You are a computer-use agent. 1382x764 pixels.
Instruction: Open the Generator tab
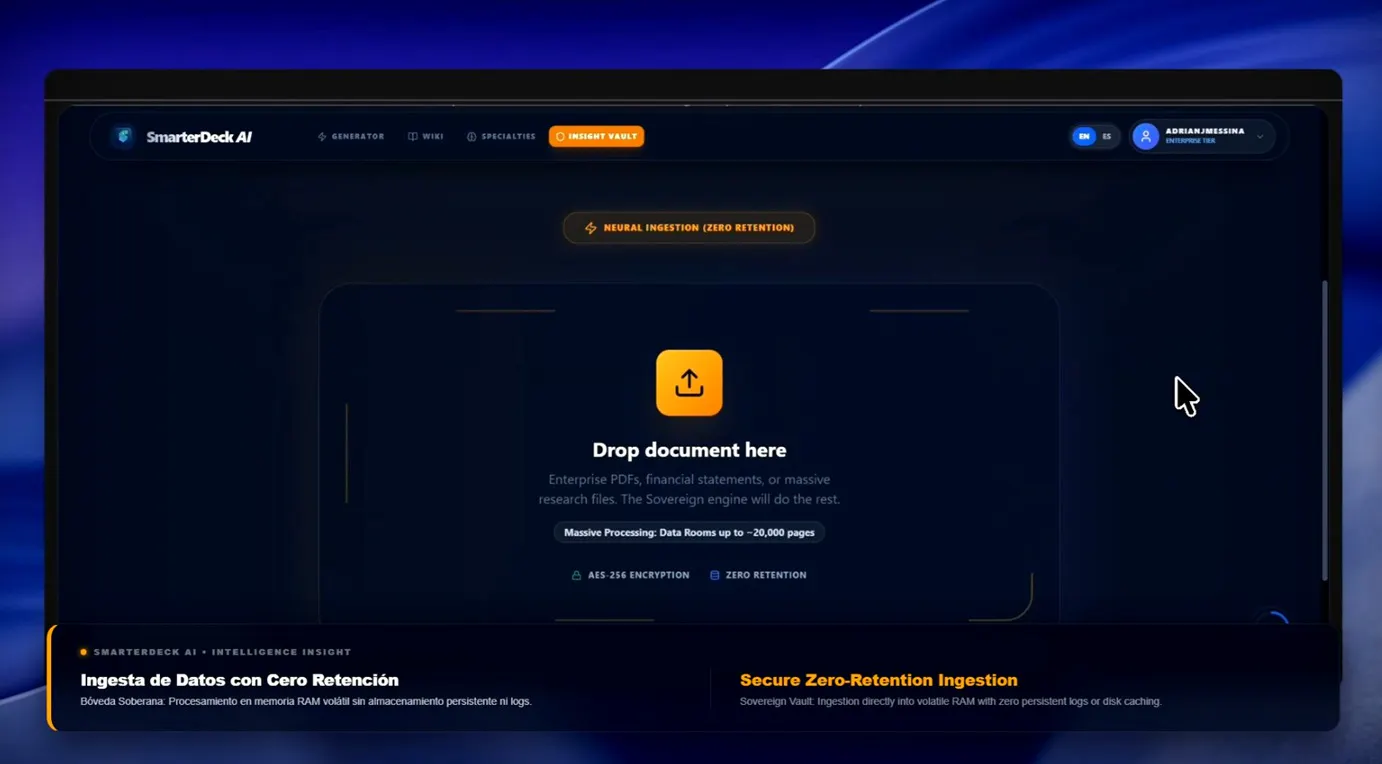(x=351, y=136)
